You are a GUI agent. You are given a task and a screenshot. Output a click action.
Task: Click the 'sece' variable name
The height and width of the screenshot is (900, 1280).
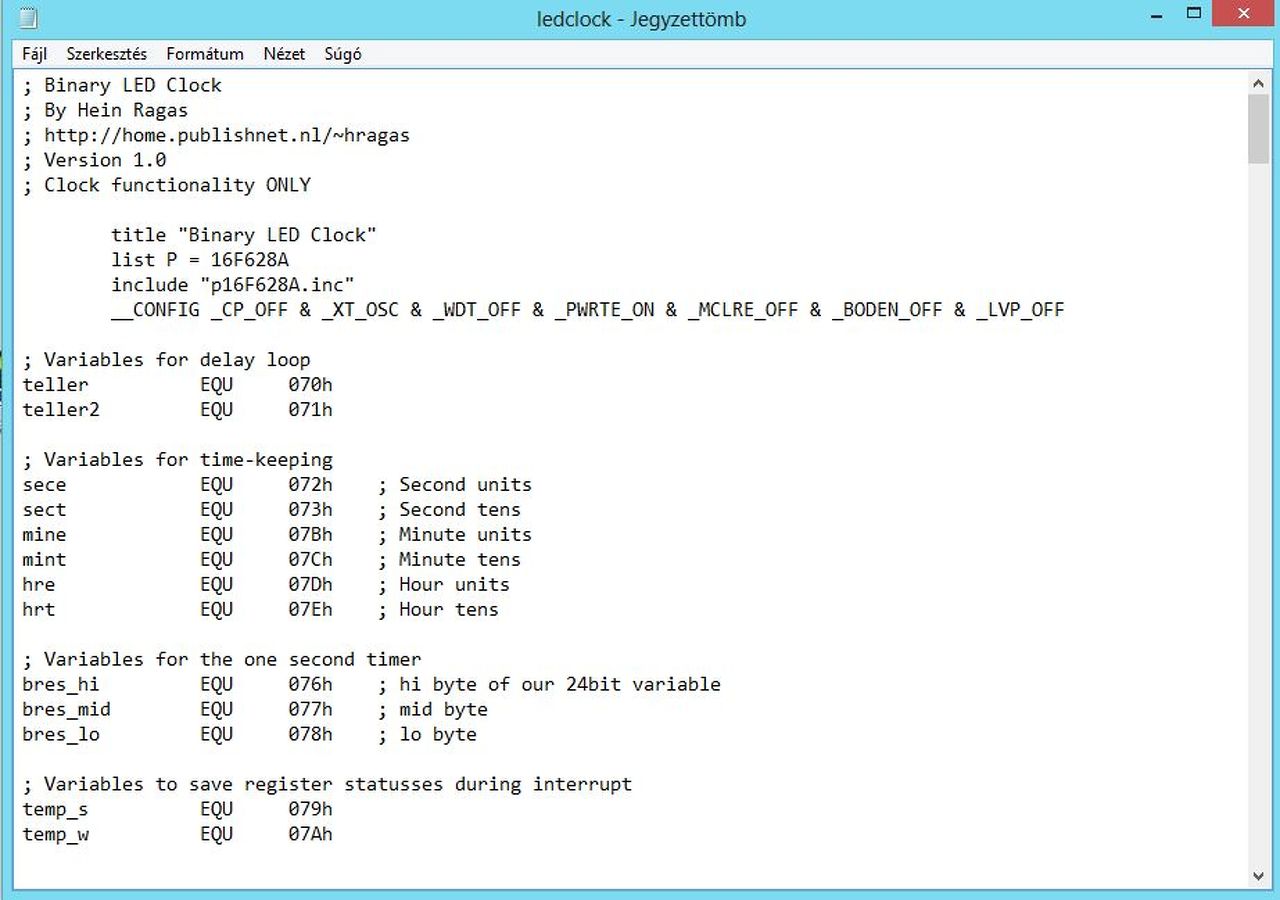tap(44, 485)
